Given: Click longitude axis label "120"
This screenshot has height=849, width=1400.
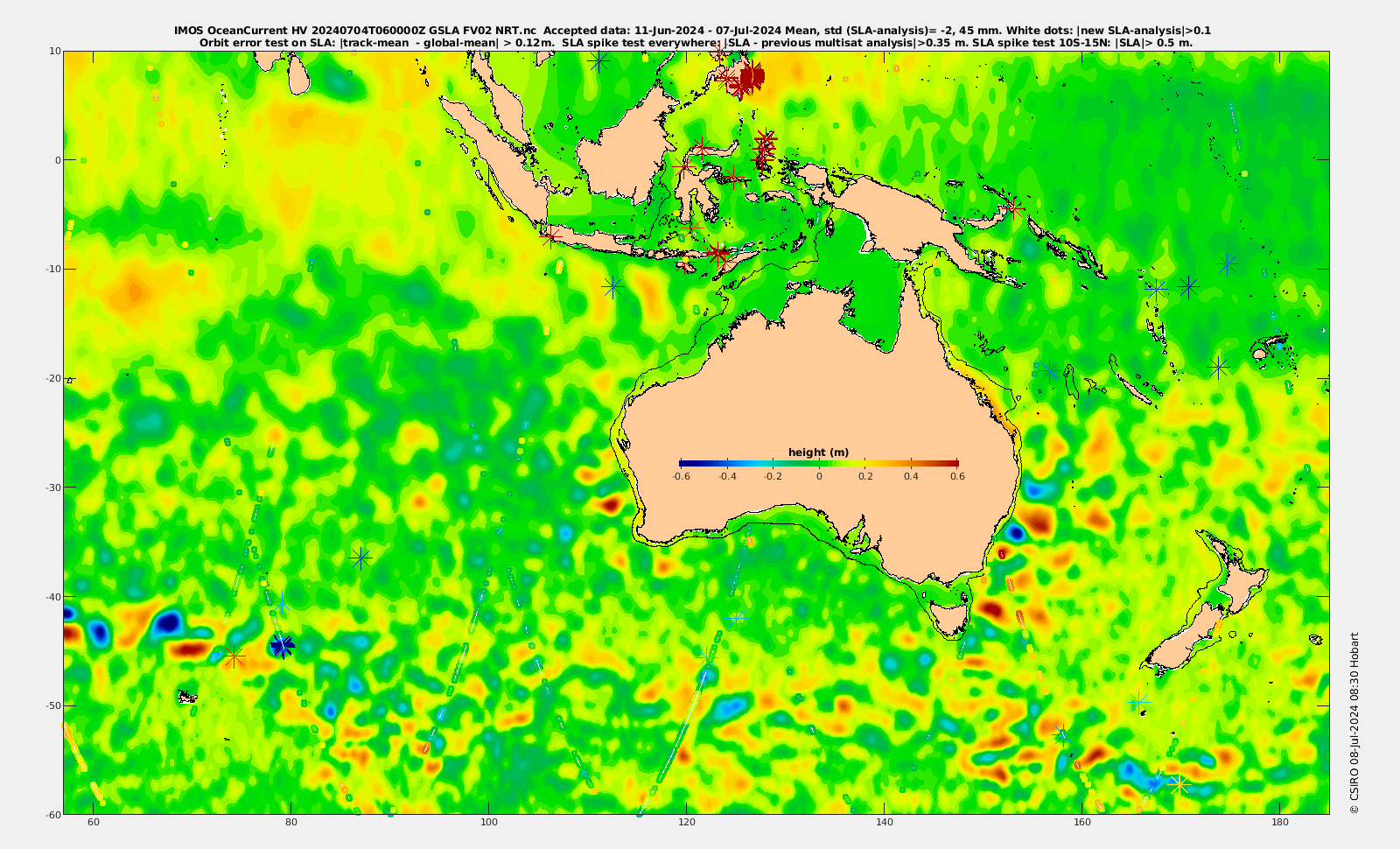Looking at the screenshot, I should (x=687, y=823).
